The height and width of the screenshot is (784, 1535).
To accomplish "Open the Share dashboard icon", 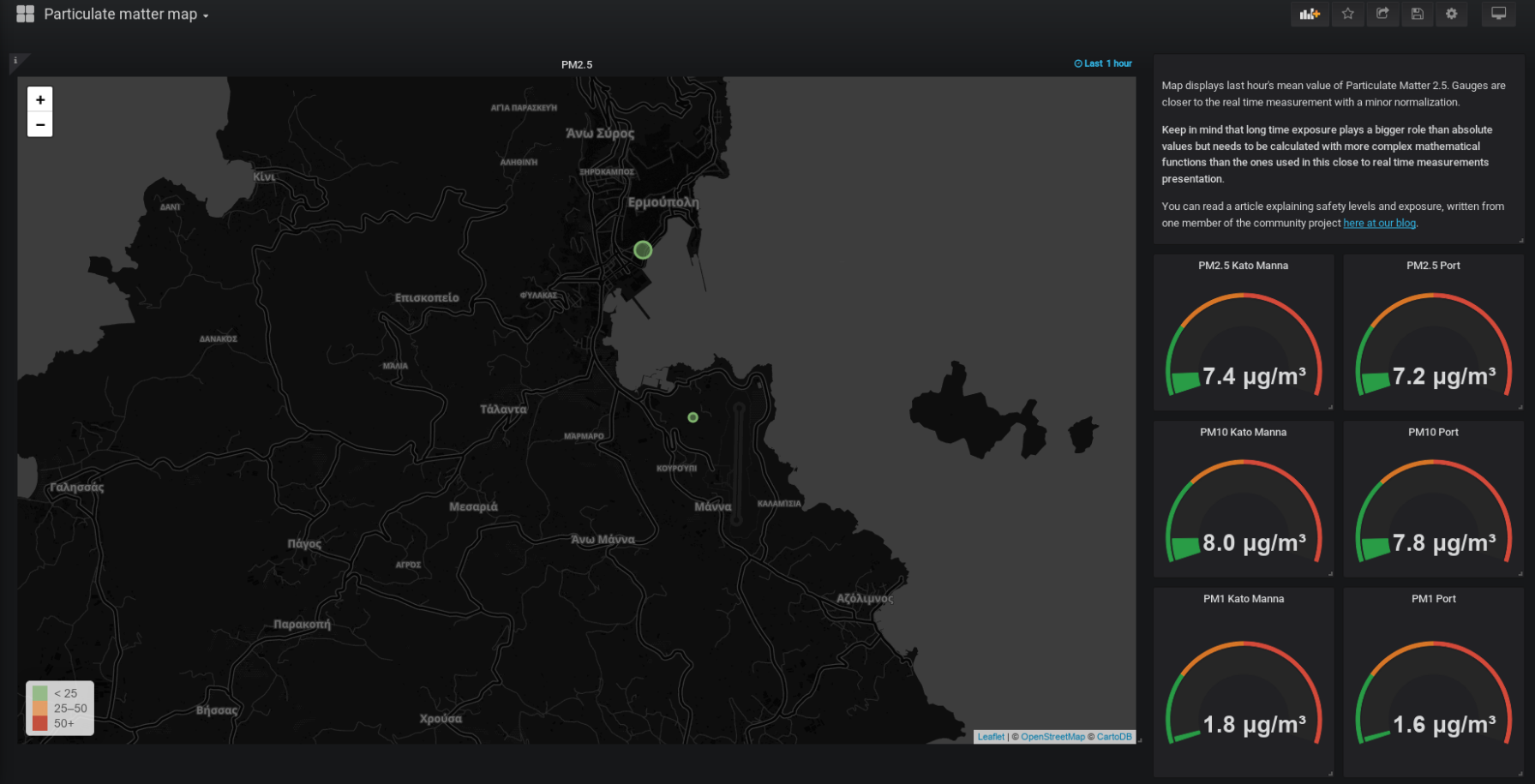I will [1382, 14].
